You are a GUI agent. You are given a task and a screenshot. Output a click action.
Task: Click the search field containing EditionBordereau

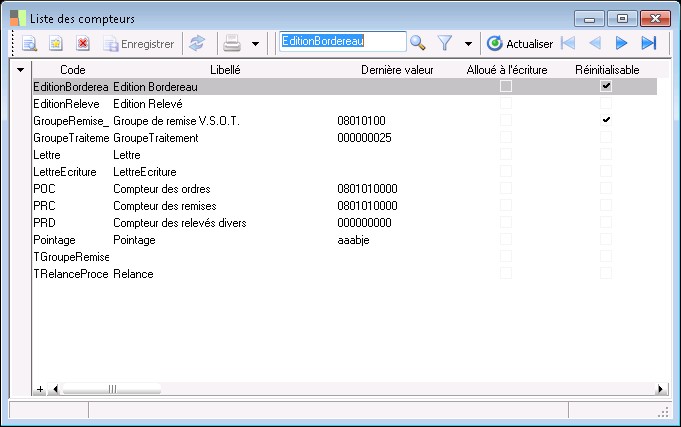[x=342, y=41]
